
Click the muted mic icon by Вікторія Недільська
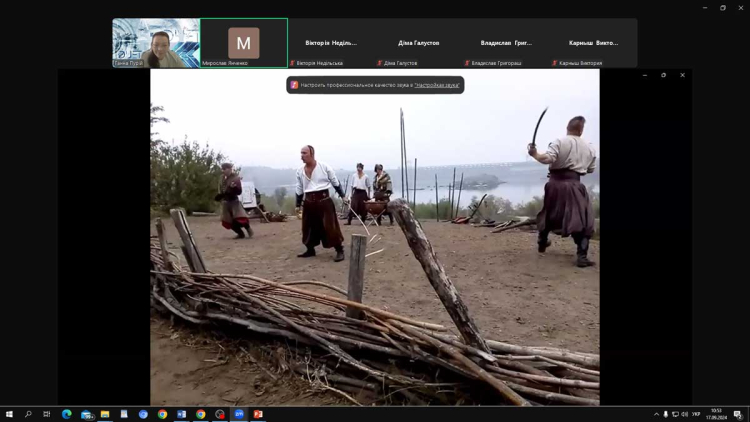click(292, 63)
